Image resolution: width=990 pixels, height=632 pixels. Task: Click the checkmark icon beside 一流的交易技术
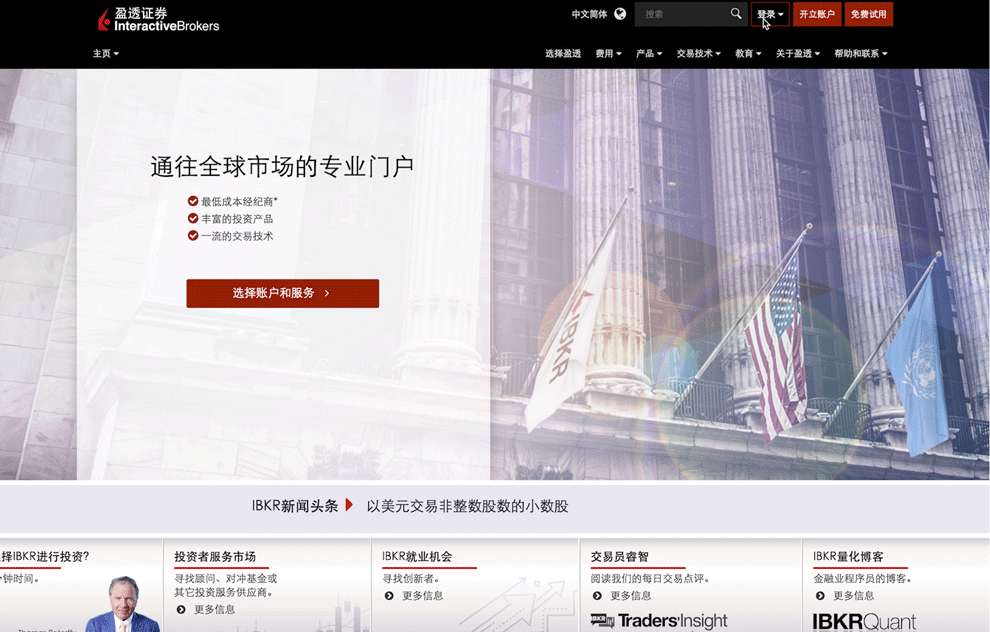(x=193, y=236)
